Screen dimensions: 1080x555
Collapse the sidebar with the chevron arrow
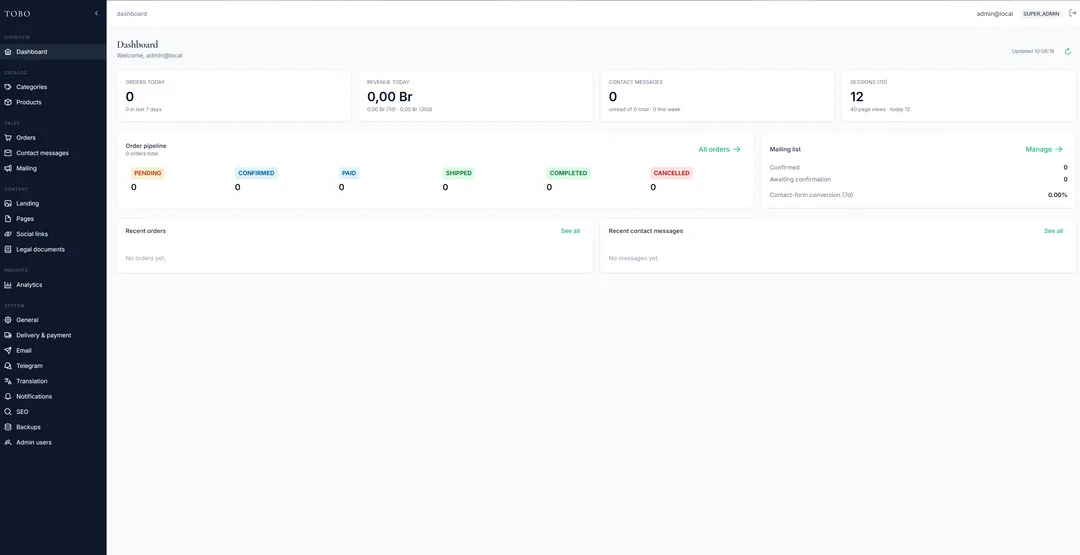pyautogui.click(x=96, y=13)
